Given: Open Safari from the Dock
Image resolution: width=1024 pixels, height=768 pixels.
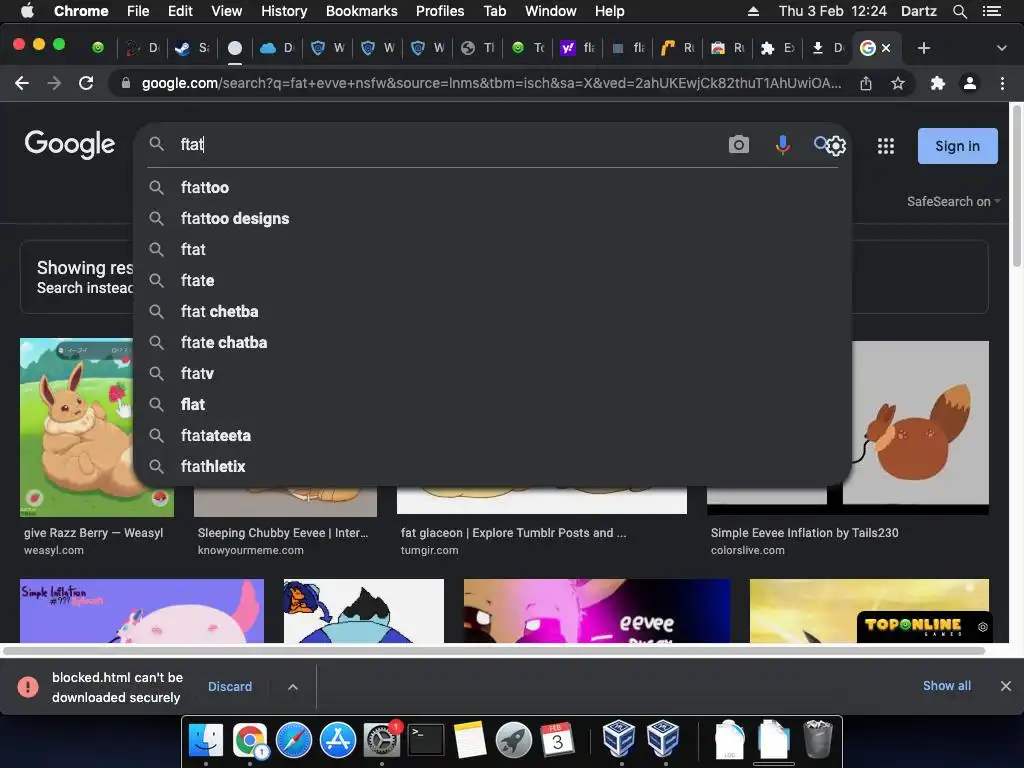Looking at the screenshot, I should [294, 740].
